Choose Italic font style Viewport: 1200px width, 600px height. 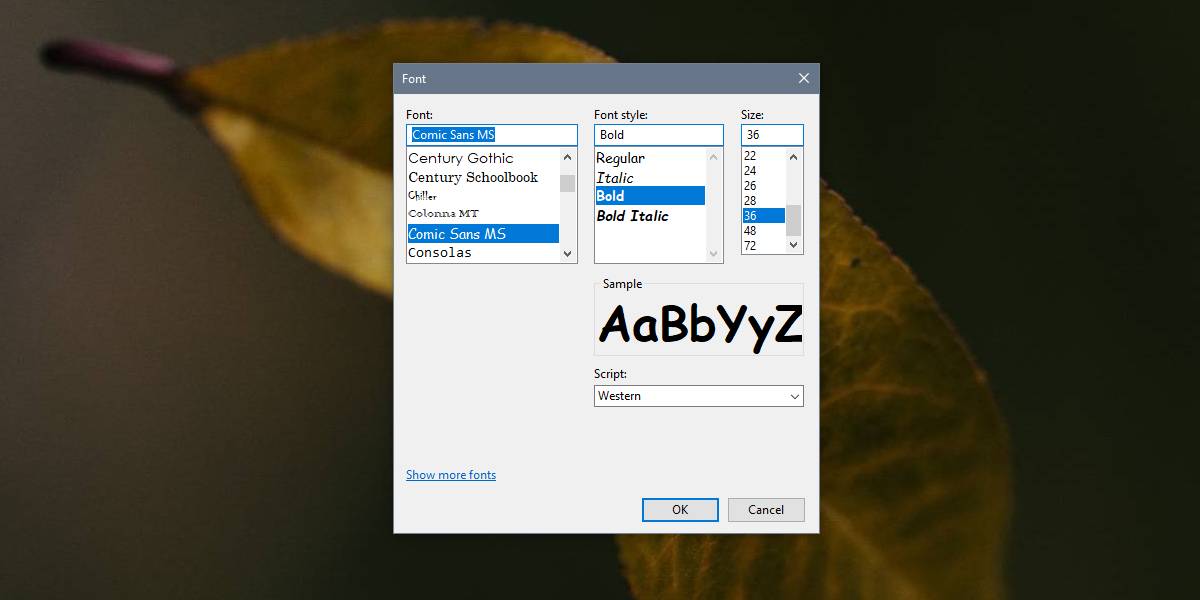click(x=615, y=177)
